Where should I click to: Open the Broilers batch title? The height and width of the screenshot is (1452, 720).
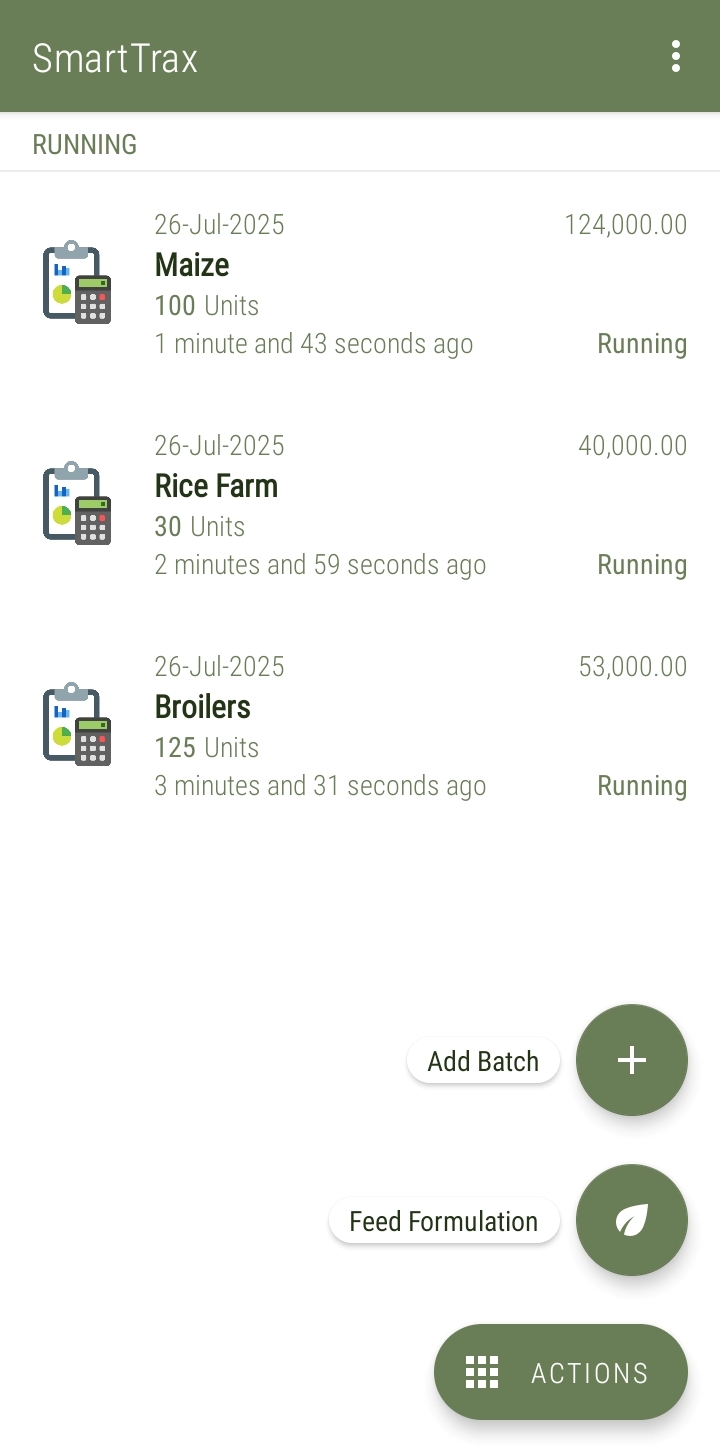coord(203,707)
